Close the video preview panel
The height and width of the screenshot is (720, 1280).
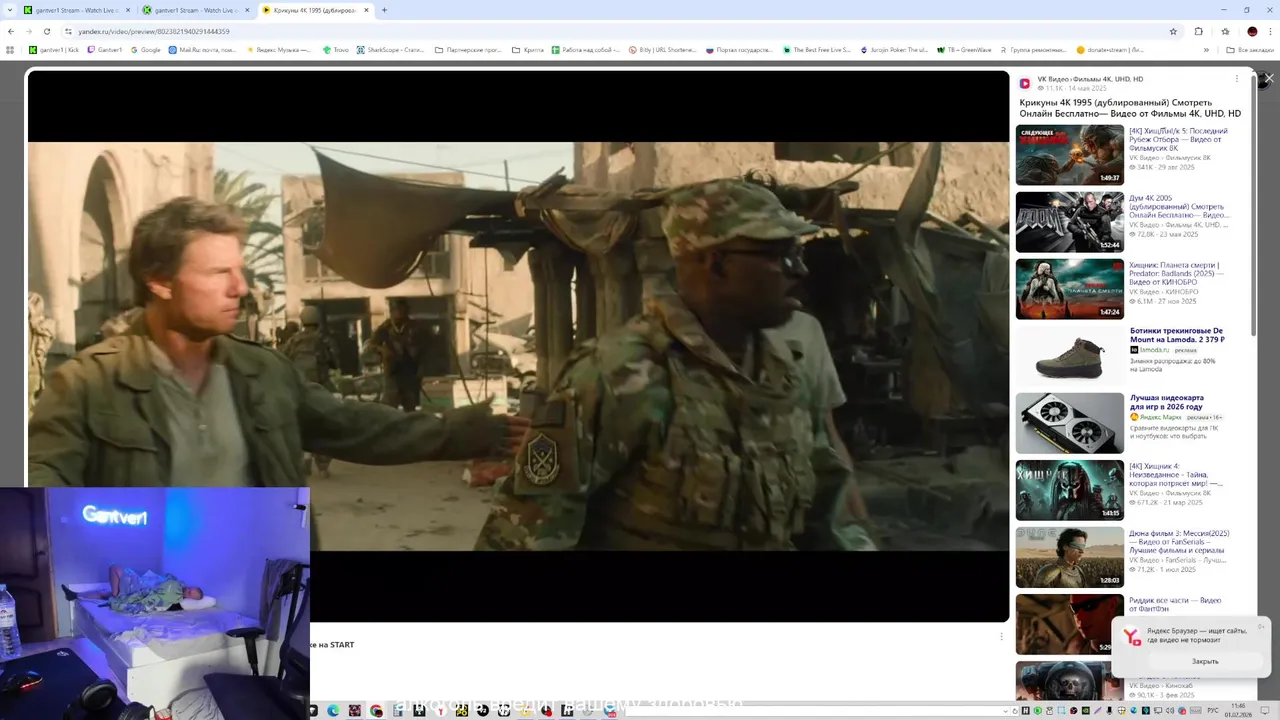1269,78
